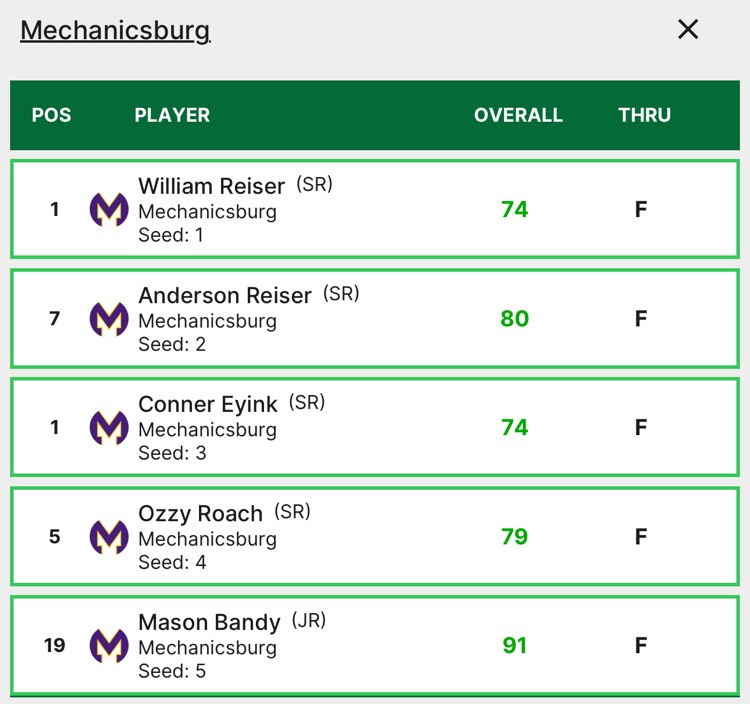Click Anderson Reiser's overall score of 80
Viewport: 750px width, 704px height.
pyautogui.click(x=515, y=319)
